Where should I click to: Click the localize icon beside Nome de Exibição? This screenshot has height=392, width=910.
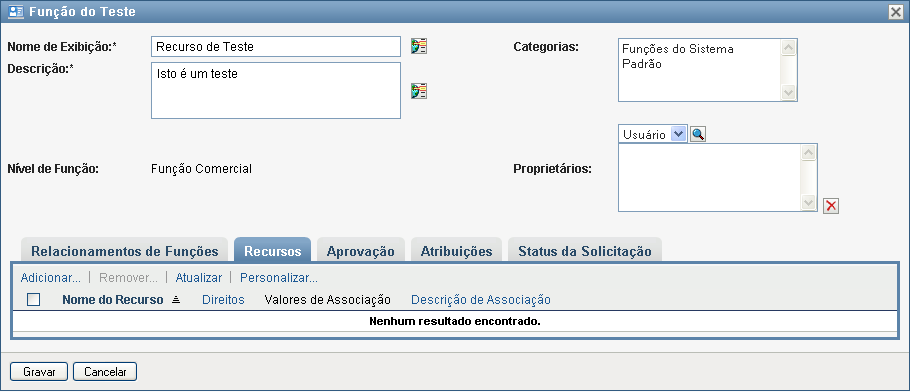(x=418, y=46)
